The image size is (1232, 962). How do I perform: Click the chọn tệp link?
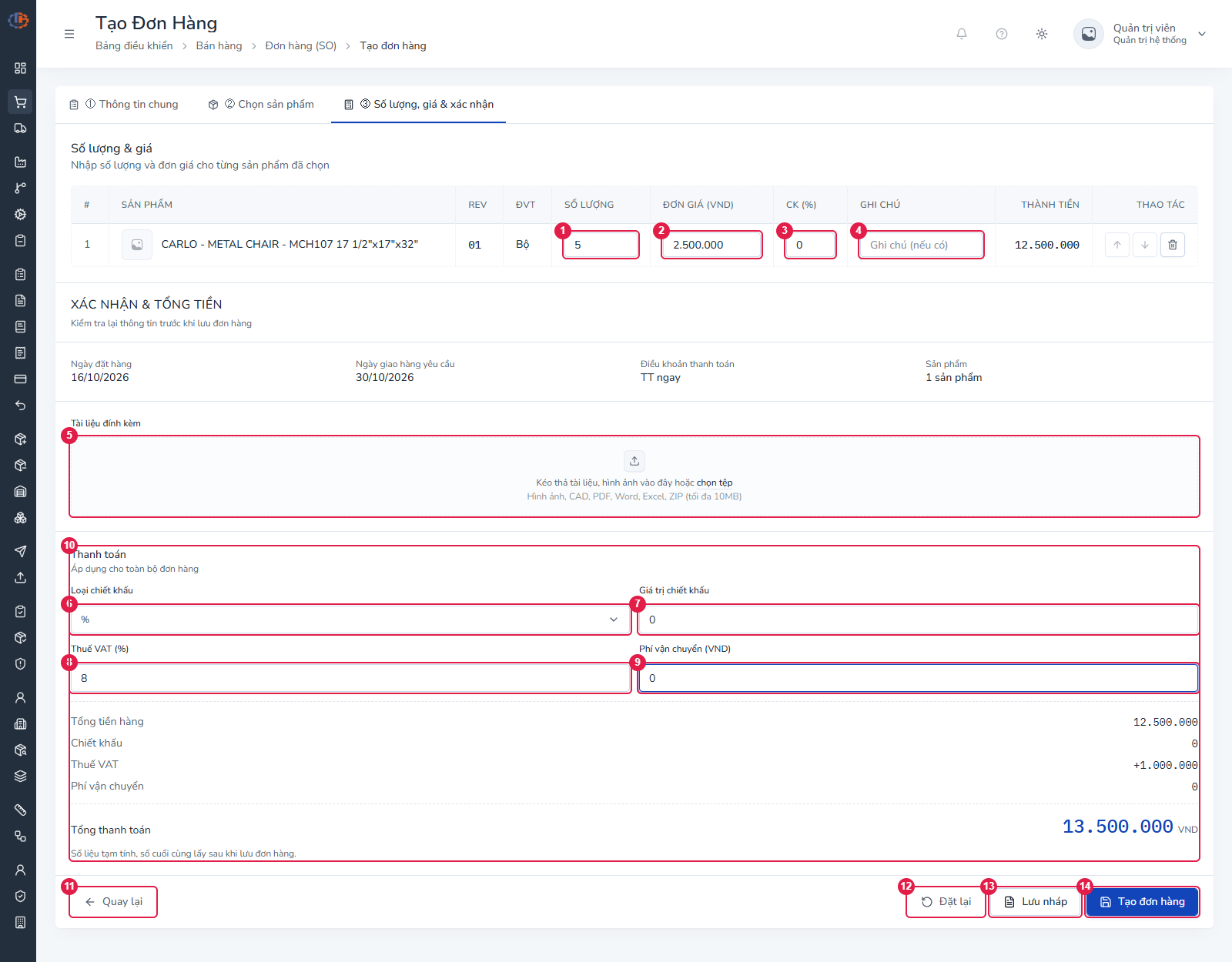(715, 483)
